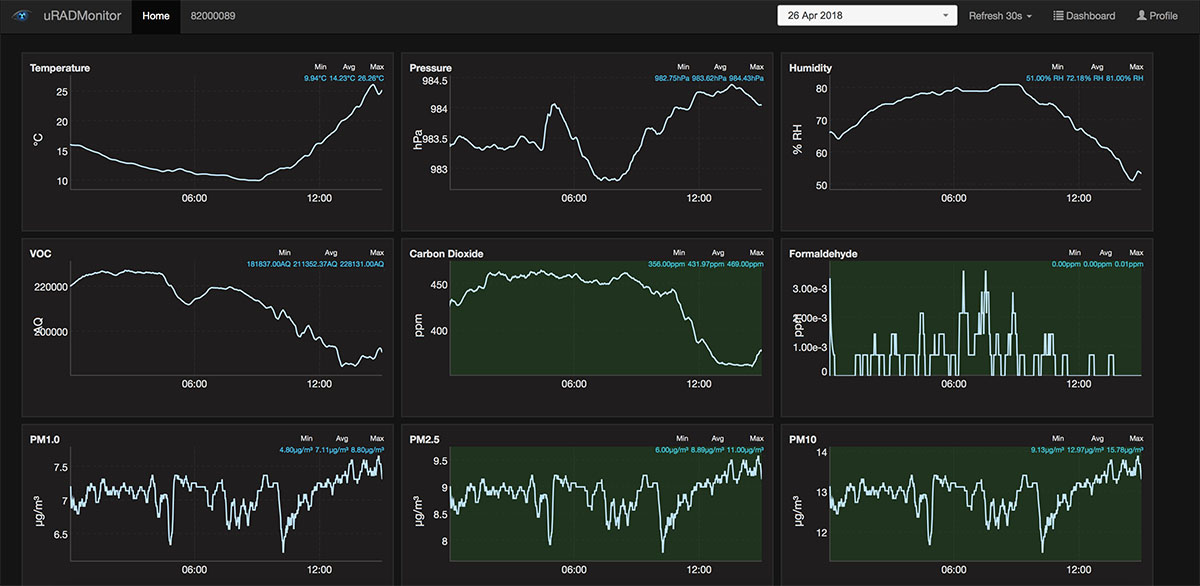1200x586 pixels.
Task: Click the Profile user icon
Action: 1141,16
